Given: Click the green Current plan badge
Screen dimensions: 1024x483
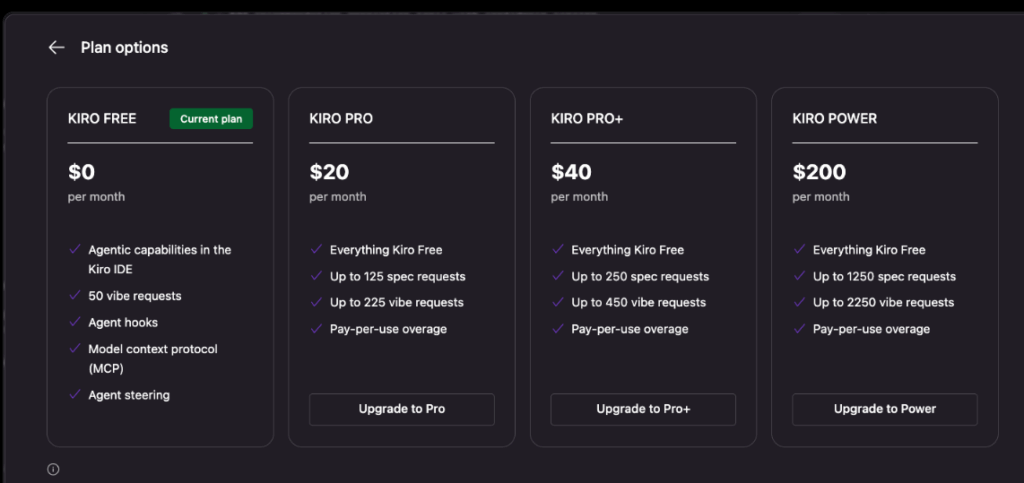Looking at the screenshot, I should (211, 119).
